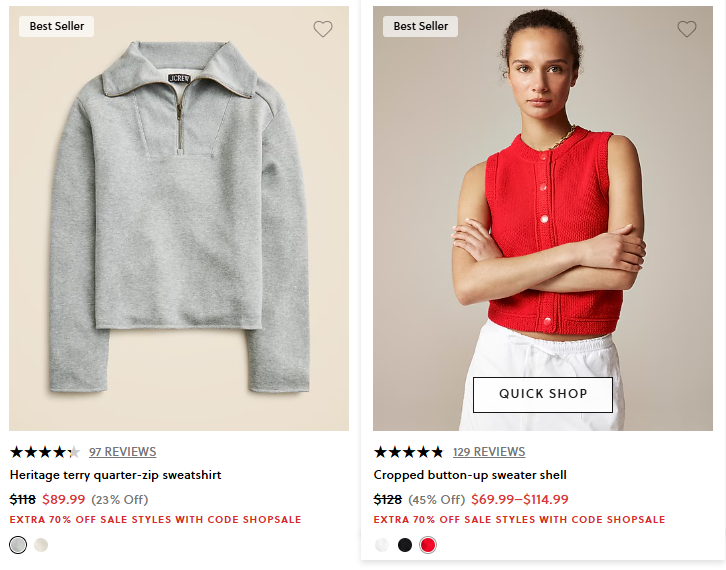Viewport: 726px width, 570px height.
Task: Click the red sweater shell model photo
Action: (543, 200)
